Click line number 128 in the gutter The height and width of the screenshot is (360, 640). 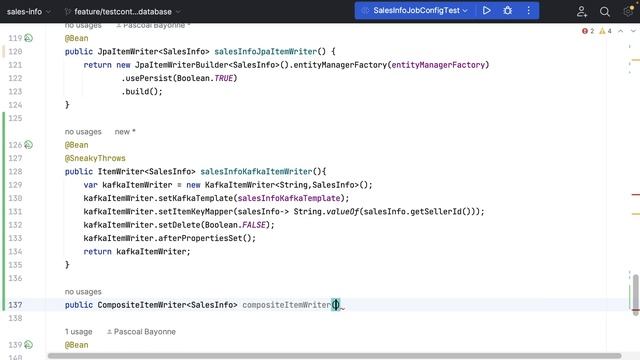pyautogui.click(x=15, y=171)
